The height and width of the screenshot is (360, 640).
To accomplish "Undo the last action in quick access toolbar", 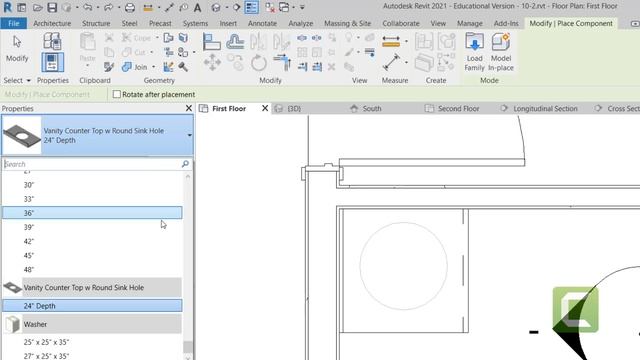I will click(x=88, y=7).
